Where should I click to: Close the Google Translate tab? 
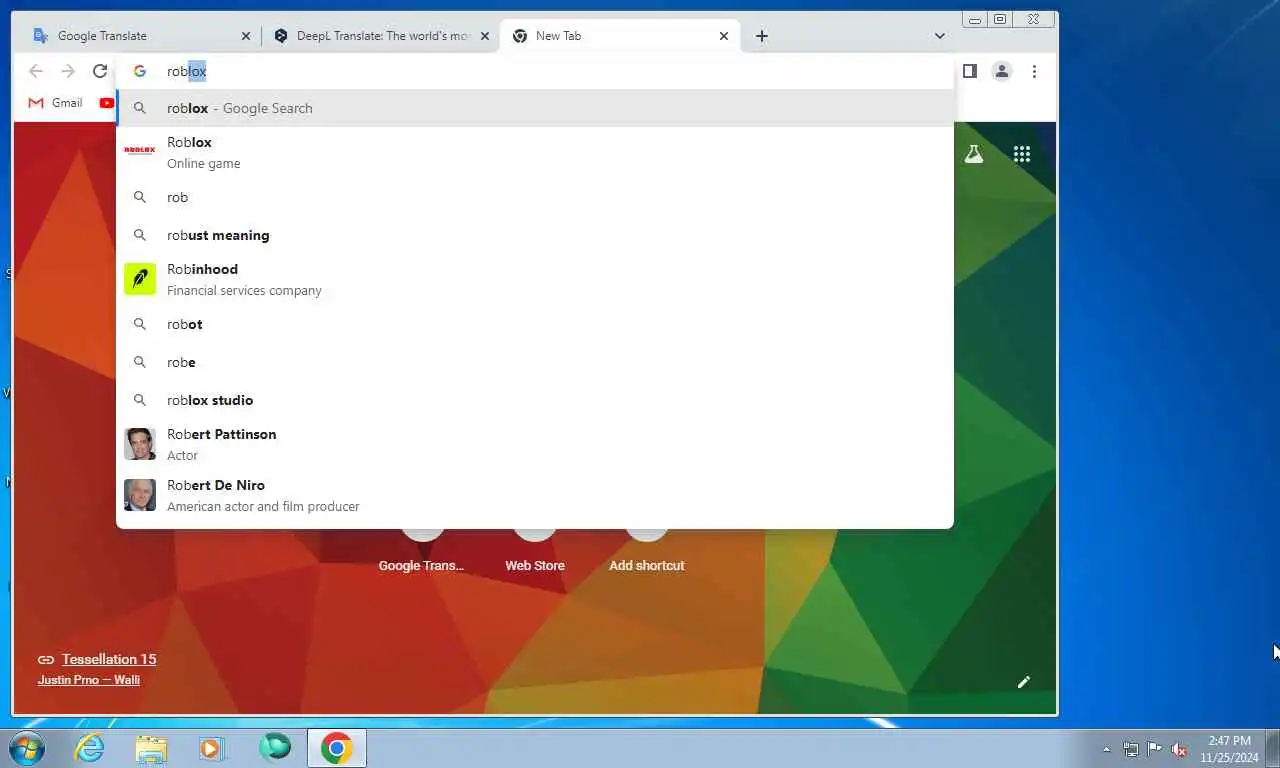[246, 36]
